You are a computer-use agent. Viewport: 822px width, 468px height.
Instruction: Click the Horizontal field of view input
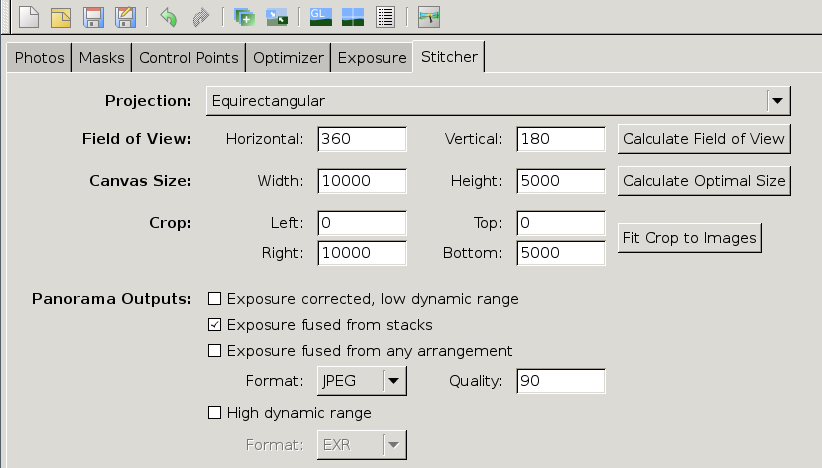(362, 139)
